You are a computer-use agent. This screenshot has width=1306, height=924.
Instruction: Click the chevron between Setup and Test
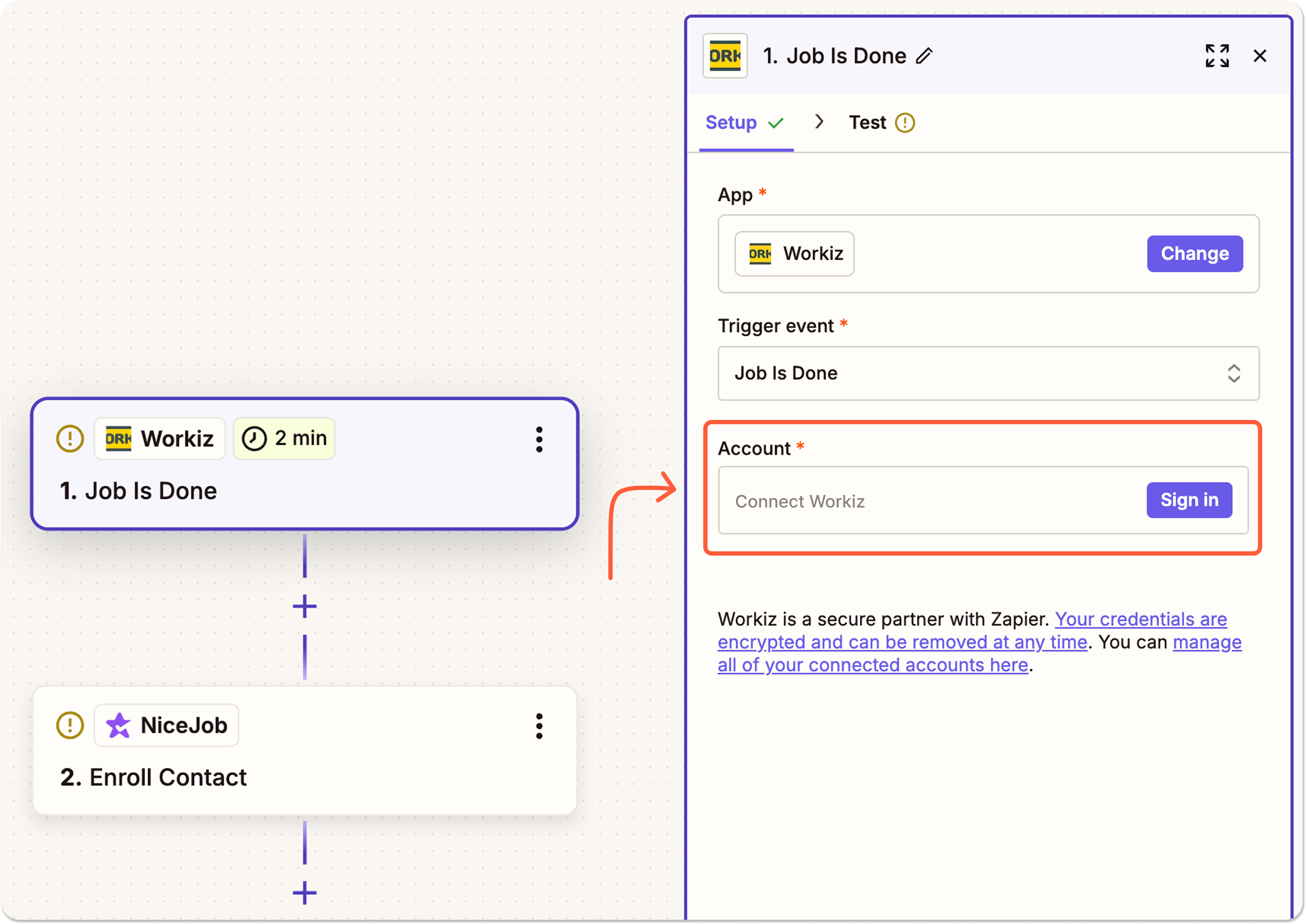click(x=819, y=122)
